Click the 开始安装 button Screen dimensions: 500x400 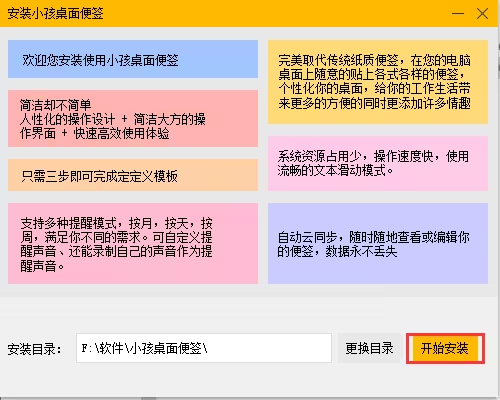click(x=445, y=348)
